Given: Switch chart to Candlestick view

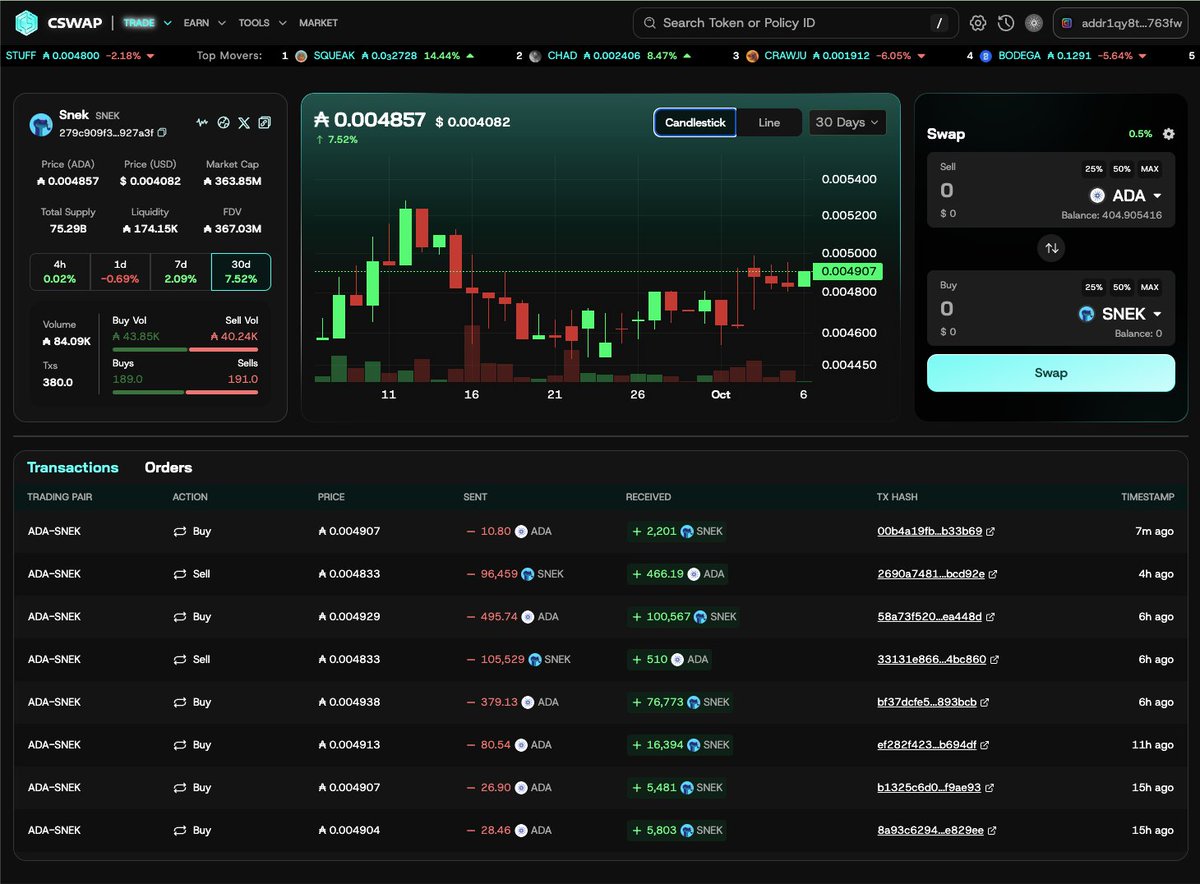Looking at the screenshot, I should point(695,123).
